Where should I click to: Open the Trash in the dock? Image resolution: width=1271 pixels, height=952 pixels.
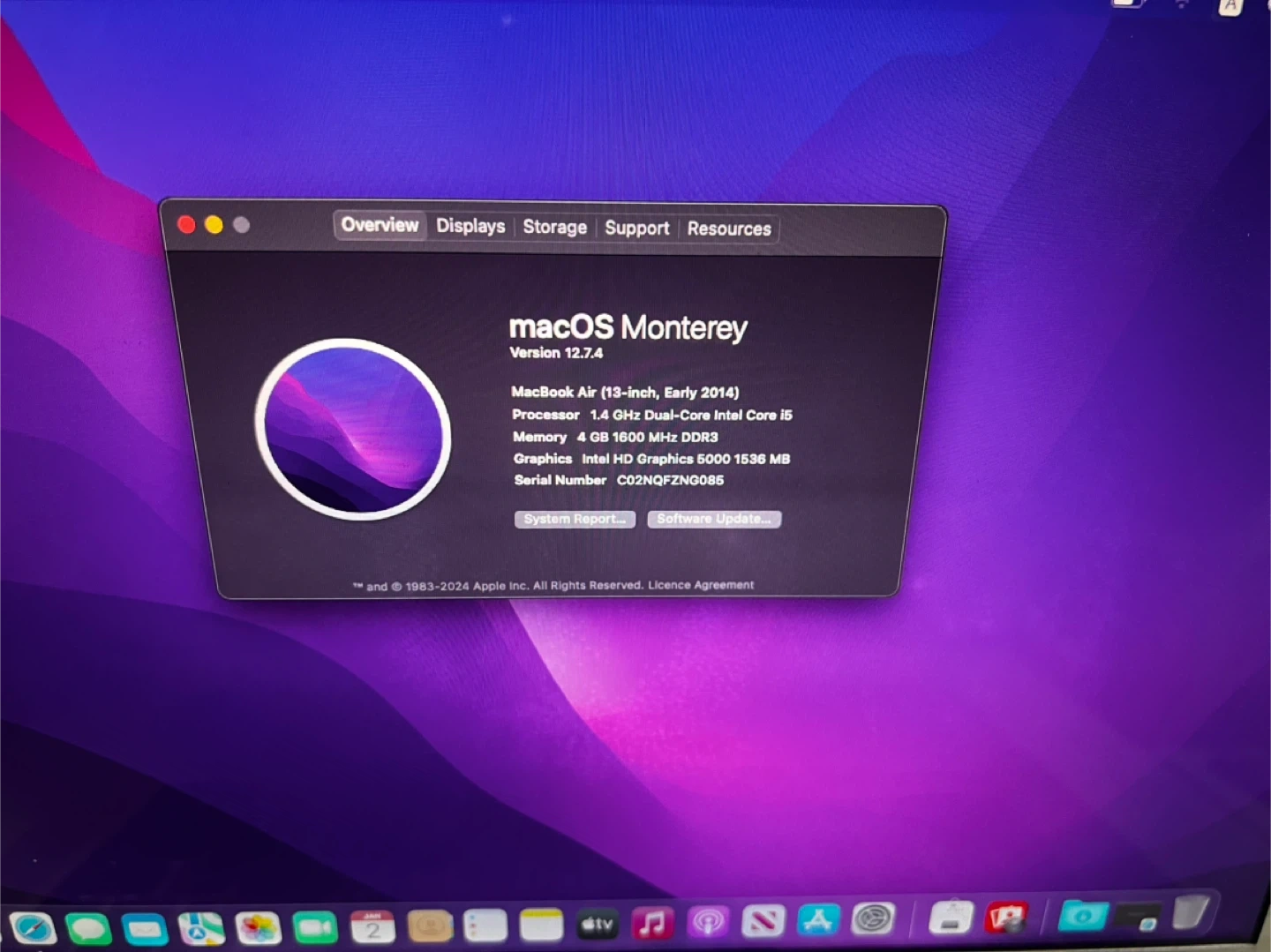click(1191, 912)
